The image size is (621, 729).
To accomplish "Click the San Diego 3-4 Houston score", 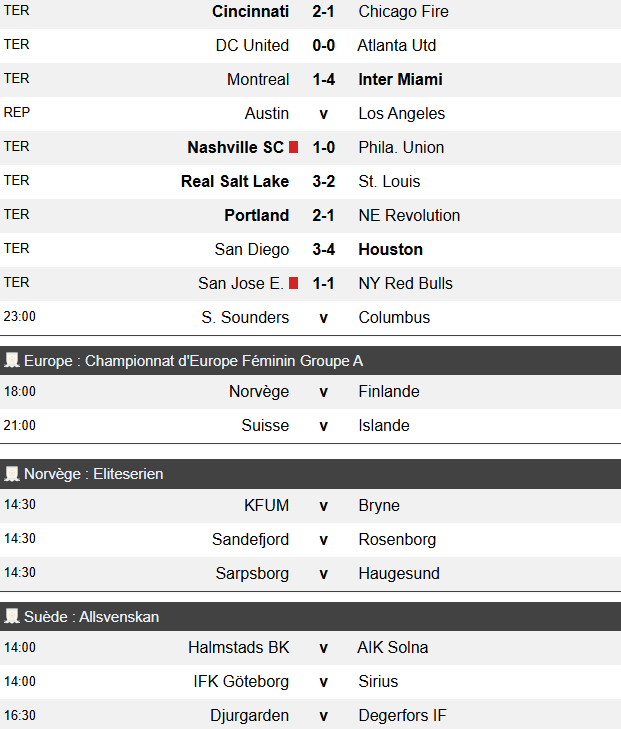I will (x=323, y=250).
